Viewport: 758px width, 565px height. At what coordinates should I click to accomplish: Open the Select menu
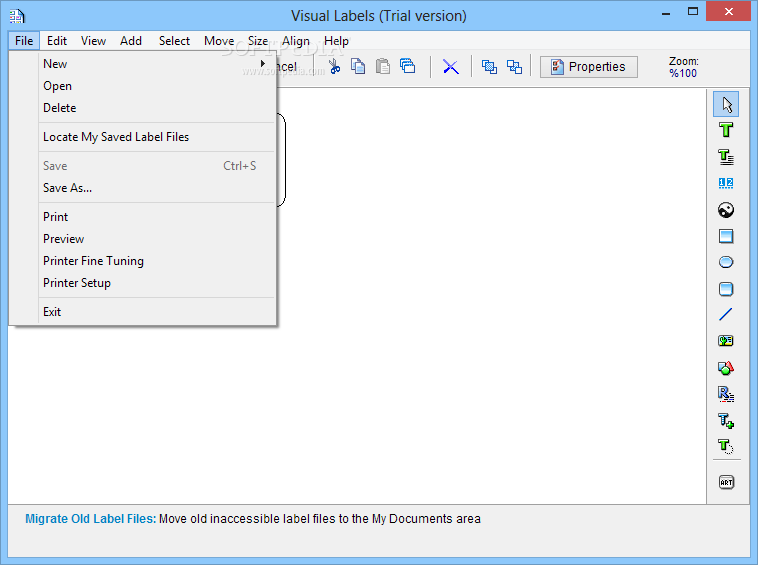[175, 41]
